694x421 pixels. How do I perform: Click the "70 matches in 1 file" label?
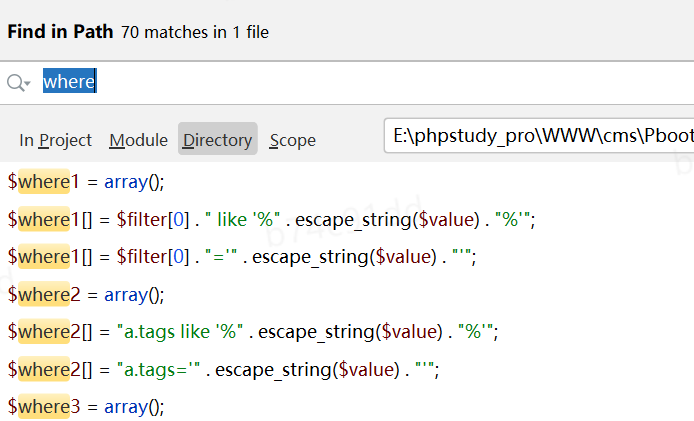[x=194, y=32]
